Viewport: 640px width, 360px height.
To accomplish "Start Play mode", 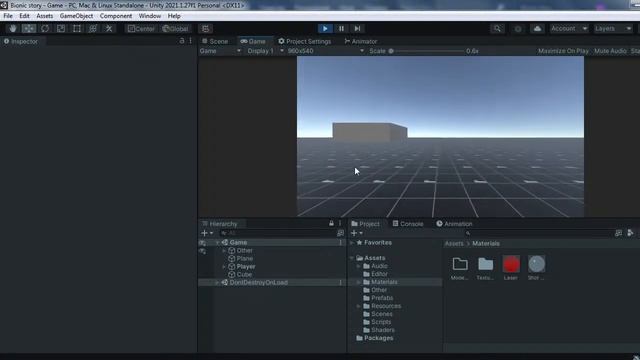I will click(325, 29).
